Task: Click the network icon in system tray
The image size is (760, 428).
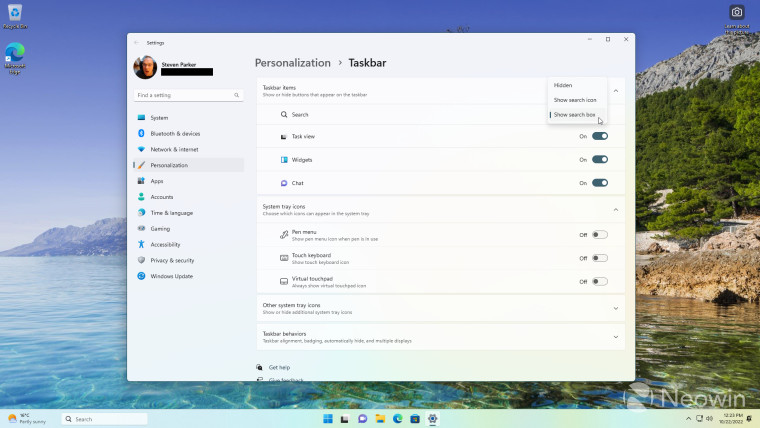Action: click(699, 419)
